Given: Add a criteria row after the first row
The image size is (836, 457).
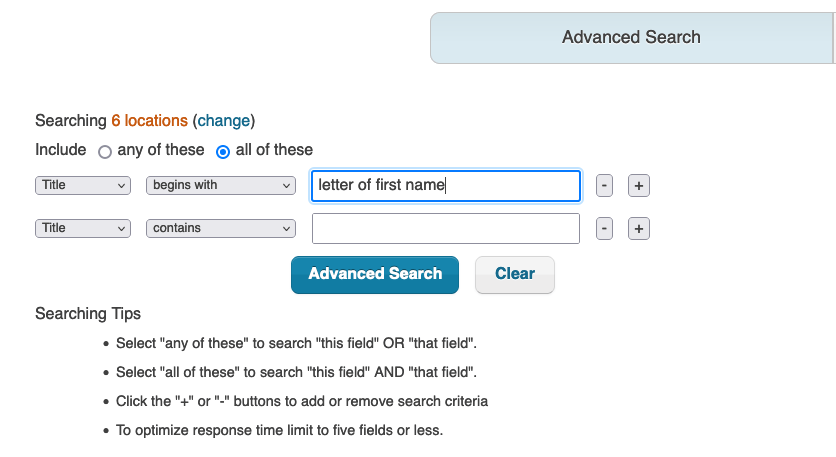Looking at the screenshot, I should [x=639, y=186].
